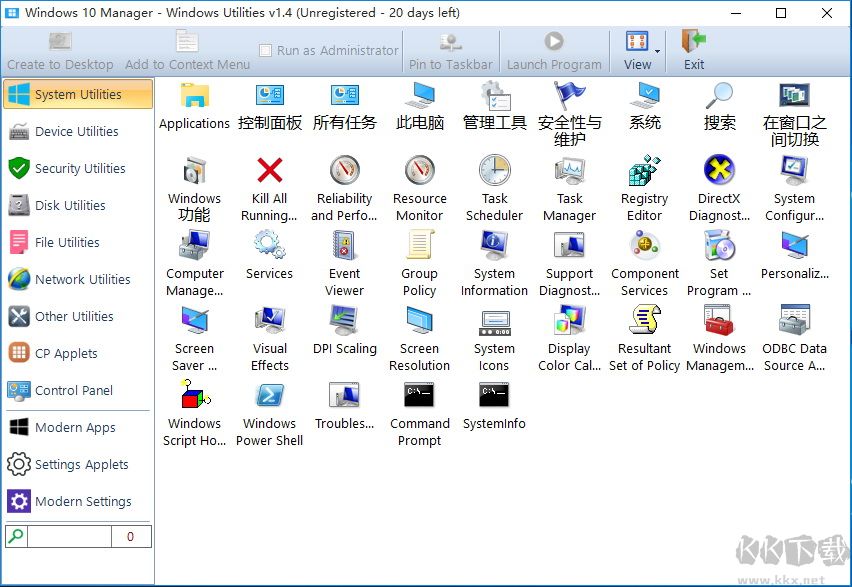
Task: Open System Information
Action: click(x=494, y=255)
